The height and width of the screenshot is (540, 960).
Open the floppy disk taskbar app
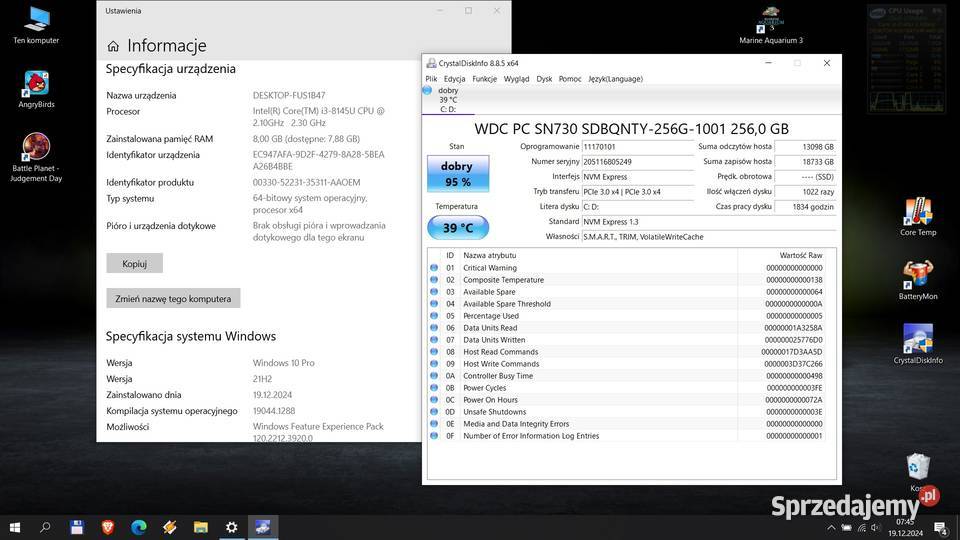click(77, 527)
